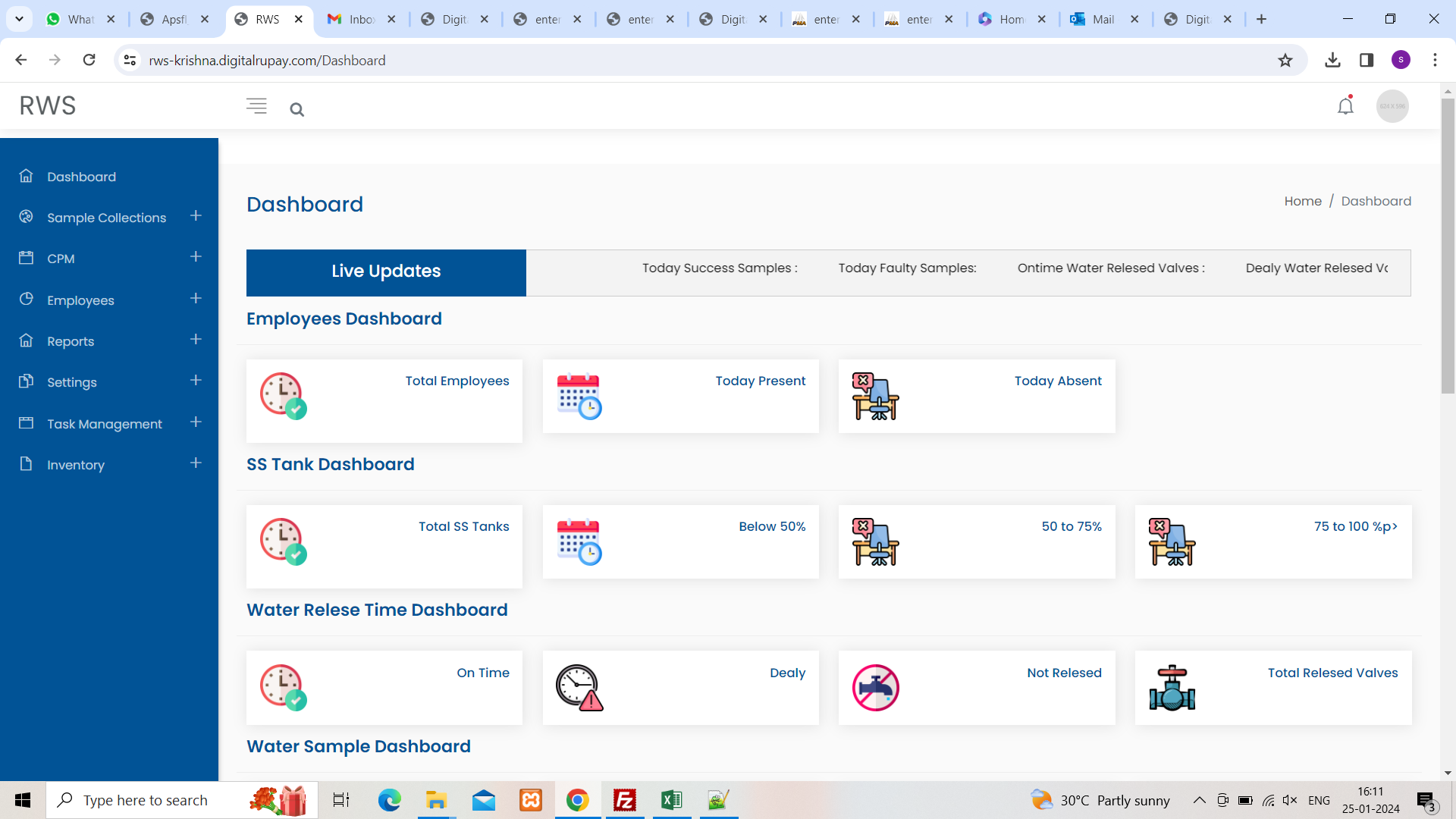1456x819 pixels.
Task: Expand the CPM menu plus sign
Action: (x=196, y=257)
